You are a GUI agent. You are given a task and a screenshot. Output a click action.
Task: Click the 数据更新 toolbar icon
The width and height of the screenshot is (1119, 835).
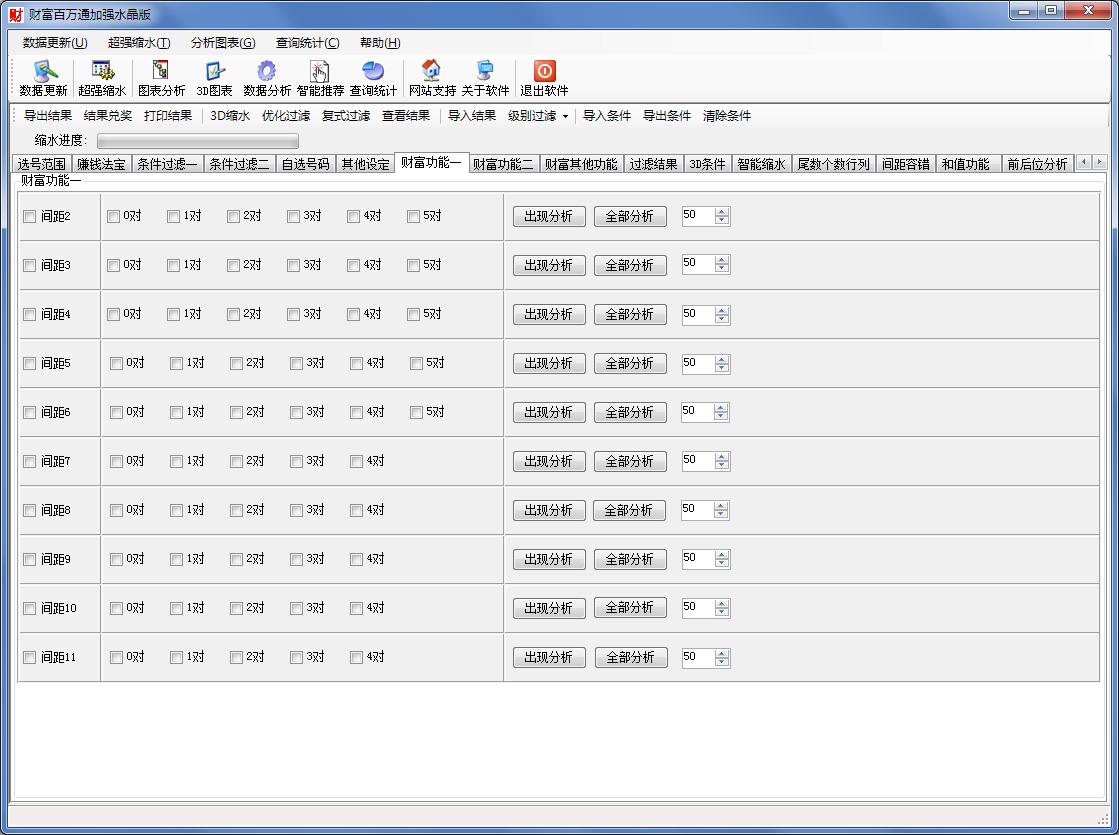point(44,72)
